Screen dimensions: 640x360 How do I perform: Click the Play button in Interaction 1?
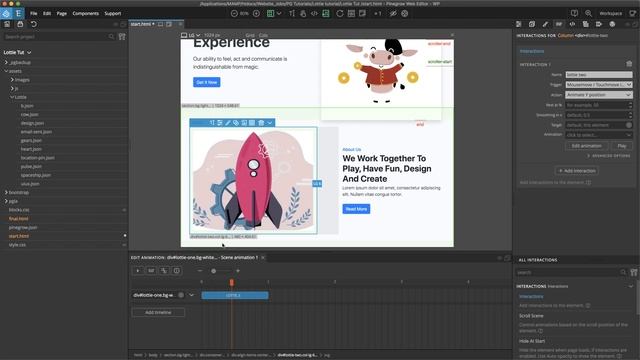[622, 146]
